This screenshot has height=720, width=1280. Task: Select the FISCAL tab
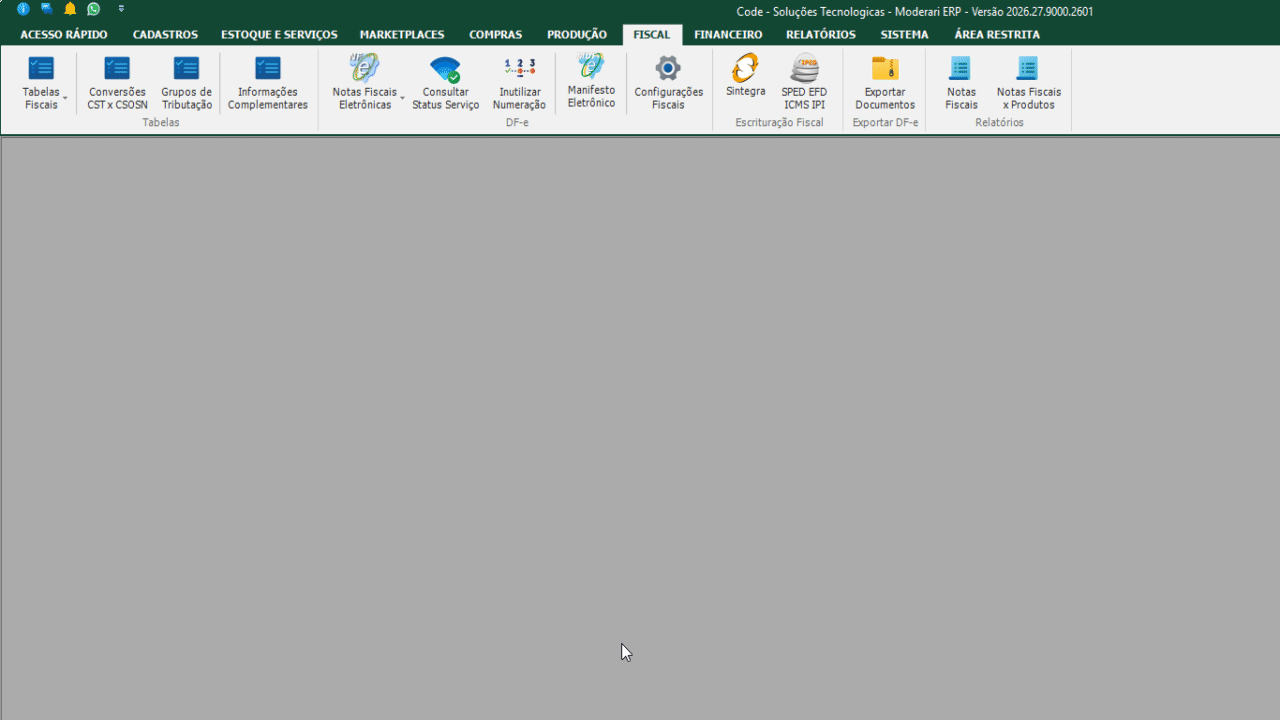coord(652,35)
